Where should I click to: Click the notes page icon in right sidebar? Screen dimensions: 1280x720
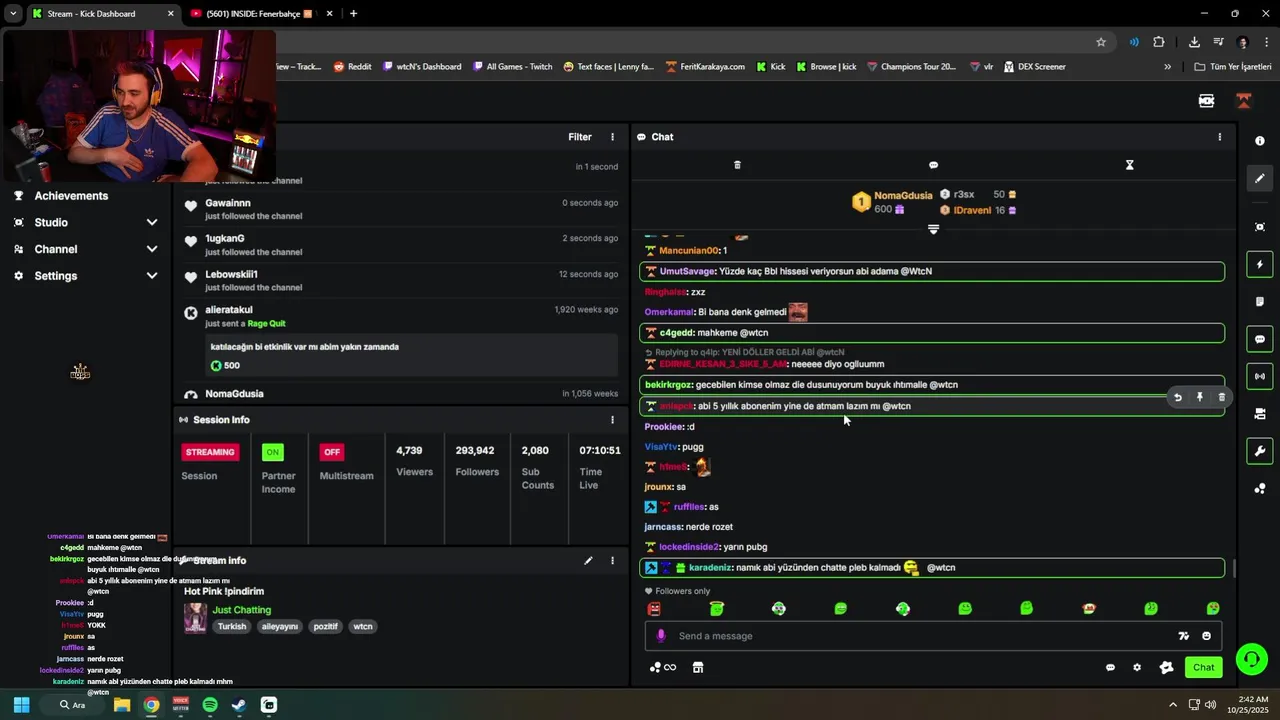pos(1259,302)
